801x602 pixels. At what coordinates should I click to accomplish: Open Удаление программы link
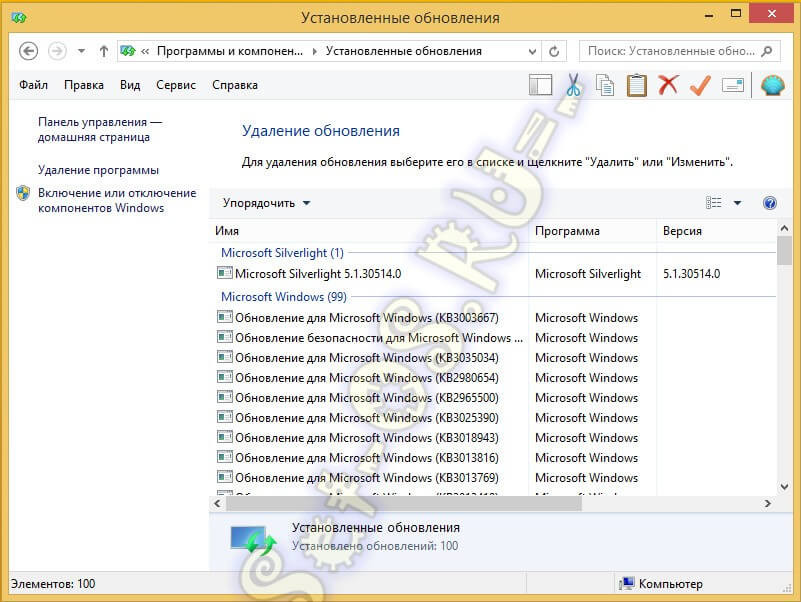click(x=98, y=170)
